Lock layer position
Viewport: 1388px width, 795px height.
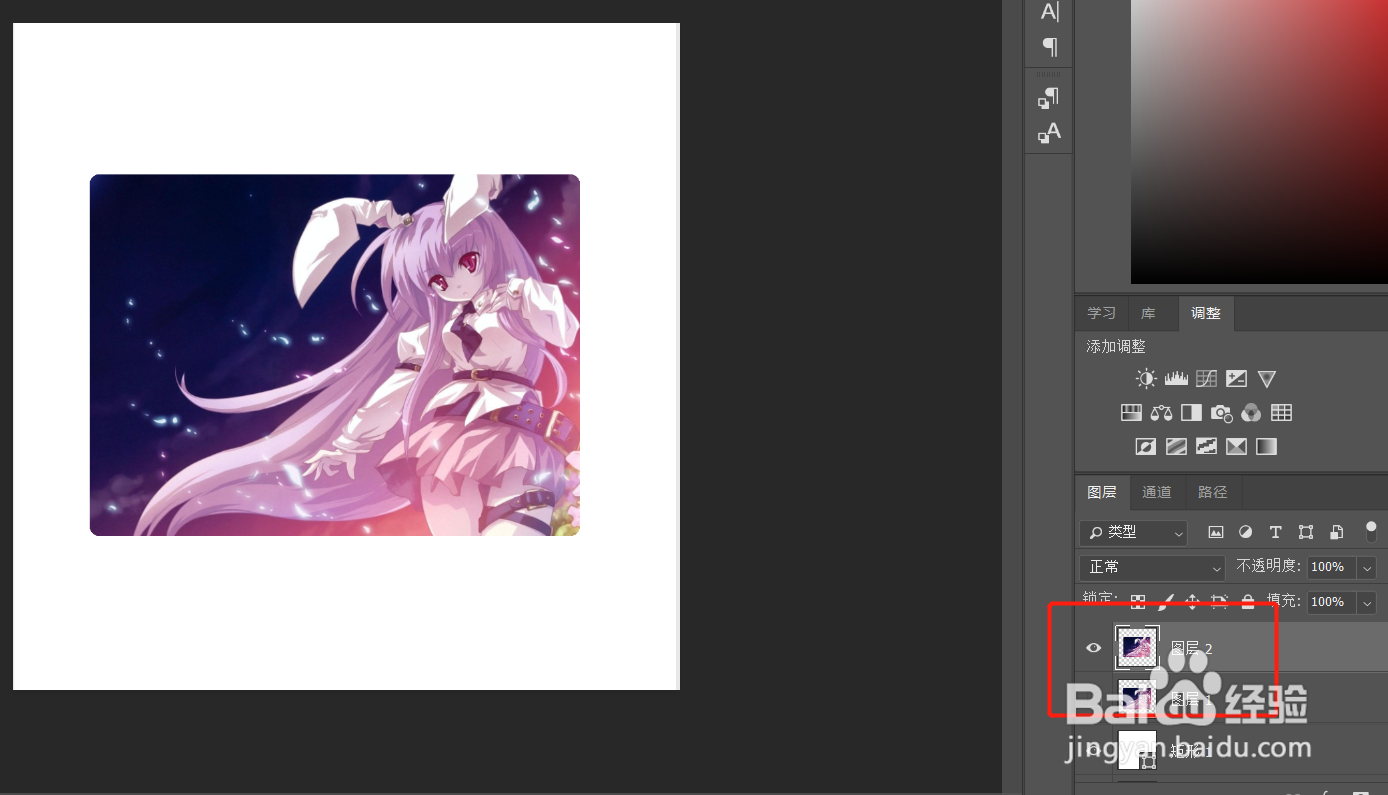click(1192, 602)
